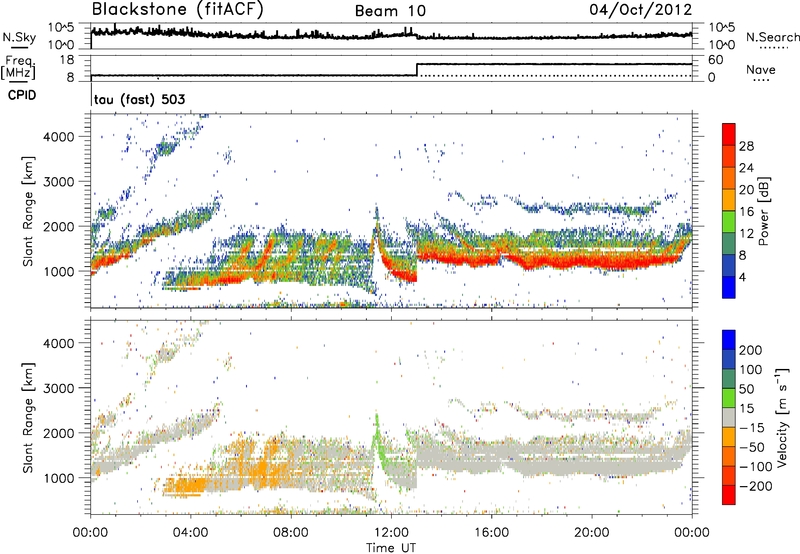Select the 'Nave' legend label
800x554 pixels.
point(760,70)
